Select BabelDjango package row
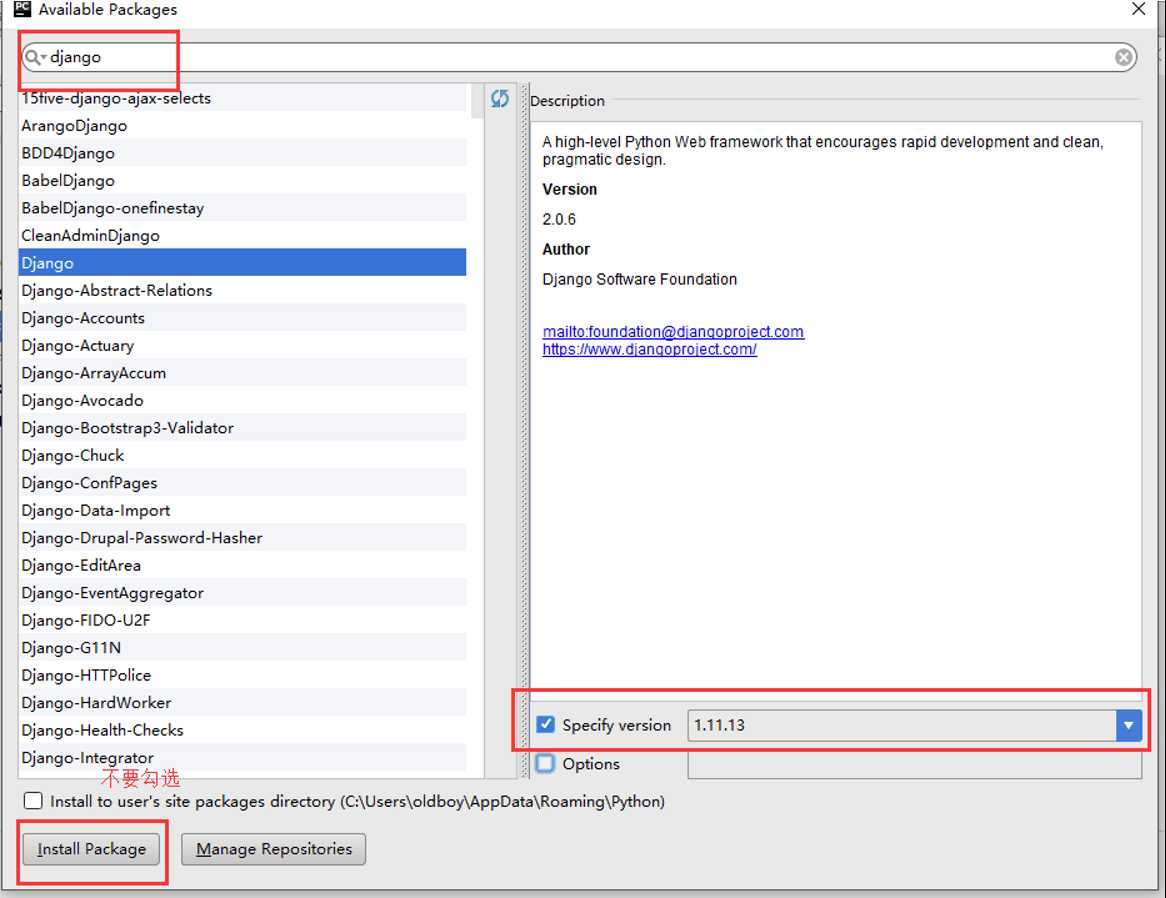Viewport: 1166px width, 898px height. click(x=242, y=181)
